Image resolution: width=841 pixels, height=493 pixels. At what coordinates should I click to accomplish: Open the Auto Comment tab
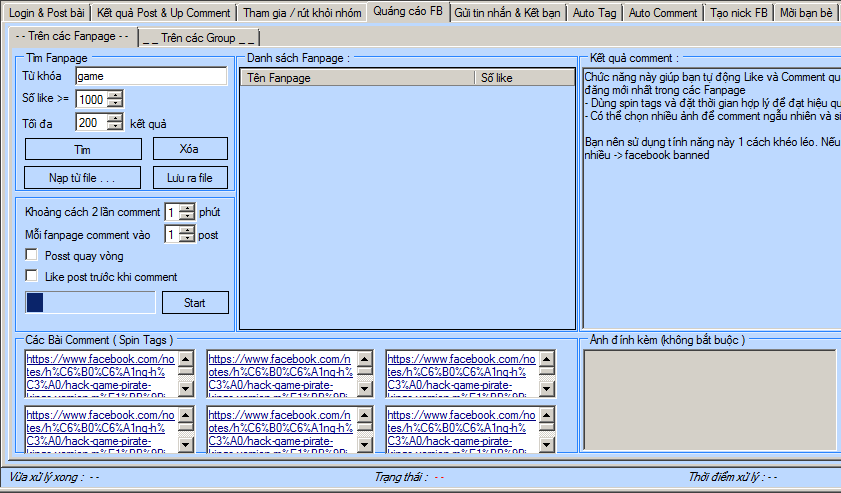[663, 12]
